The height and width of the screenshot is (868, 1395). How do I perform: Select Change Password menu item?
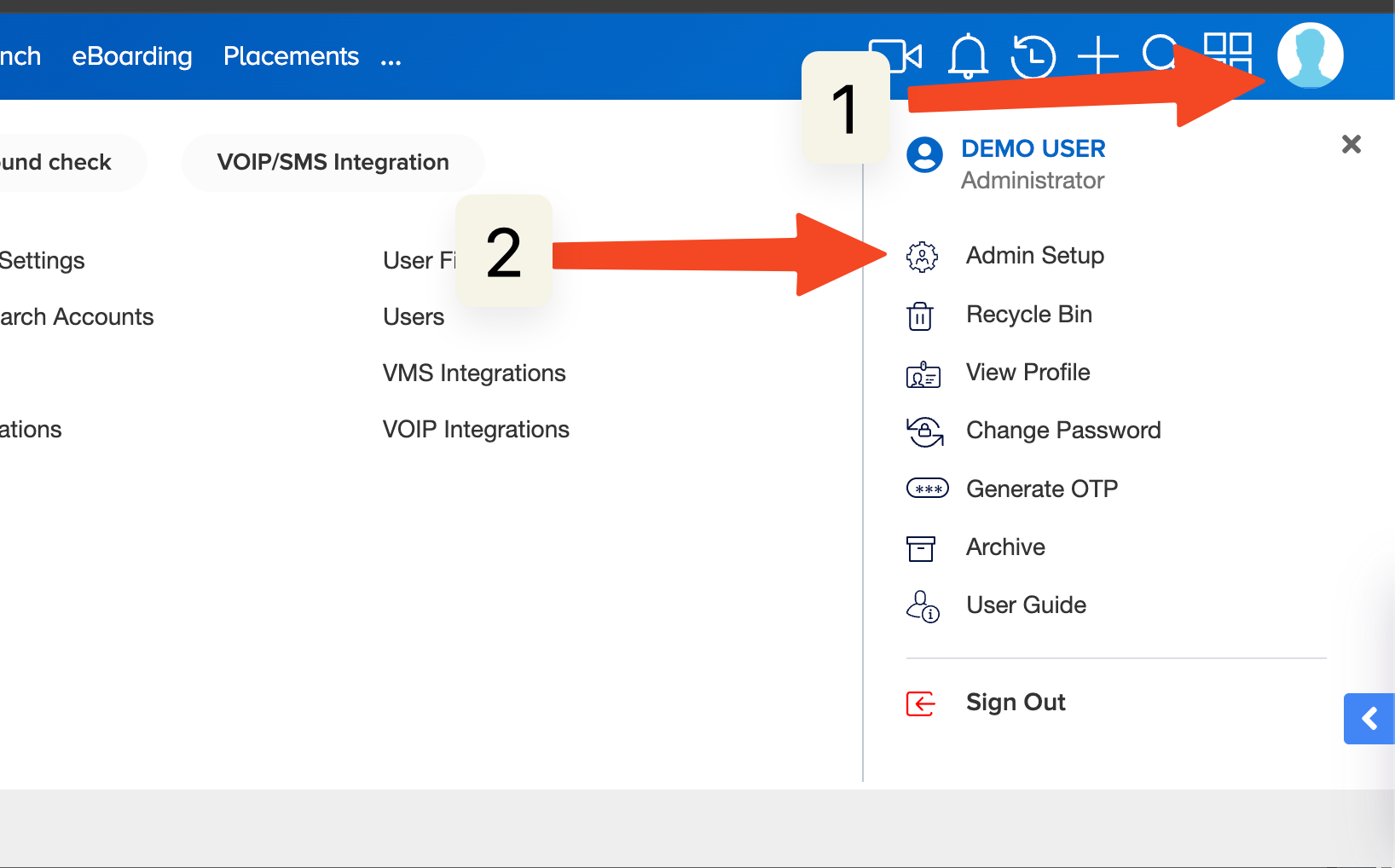[x=1062, y=431]
